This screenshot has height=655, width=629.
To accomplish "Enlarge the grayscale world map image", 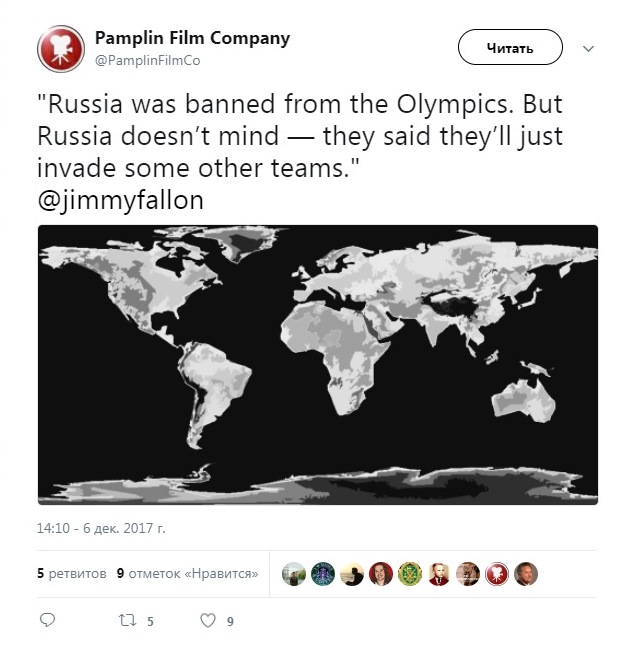I will point(318,364).
